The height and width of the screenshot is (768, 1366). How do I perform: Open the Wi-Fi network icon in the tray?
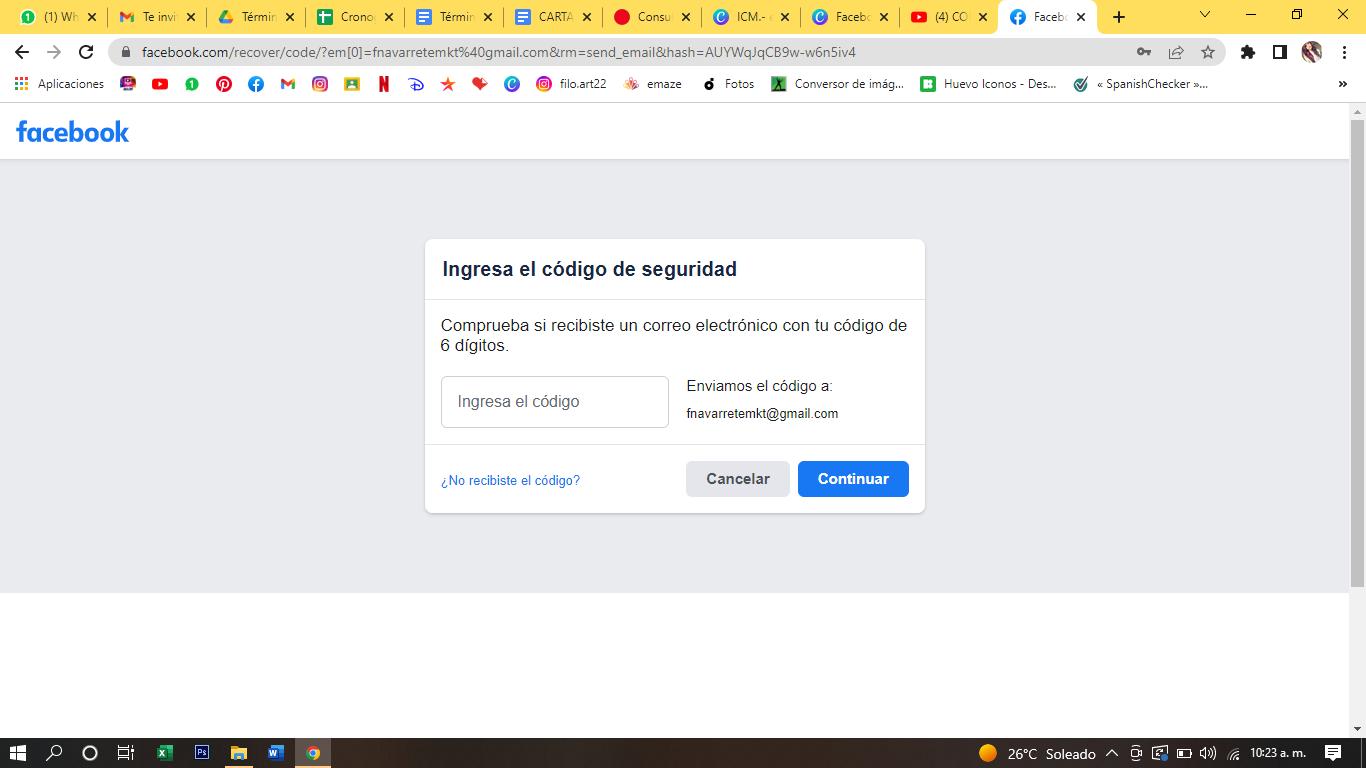click(1234, 753)
